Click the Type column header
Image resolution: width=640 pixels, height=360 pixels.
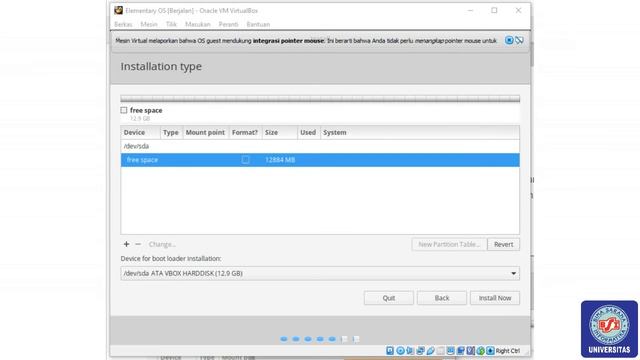(x=171, y=132)
